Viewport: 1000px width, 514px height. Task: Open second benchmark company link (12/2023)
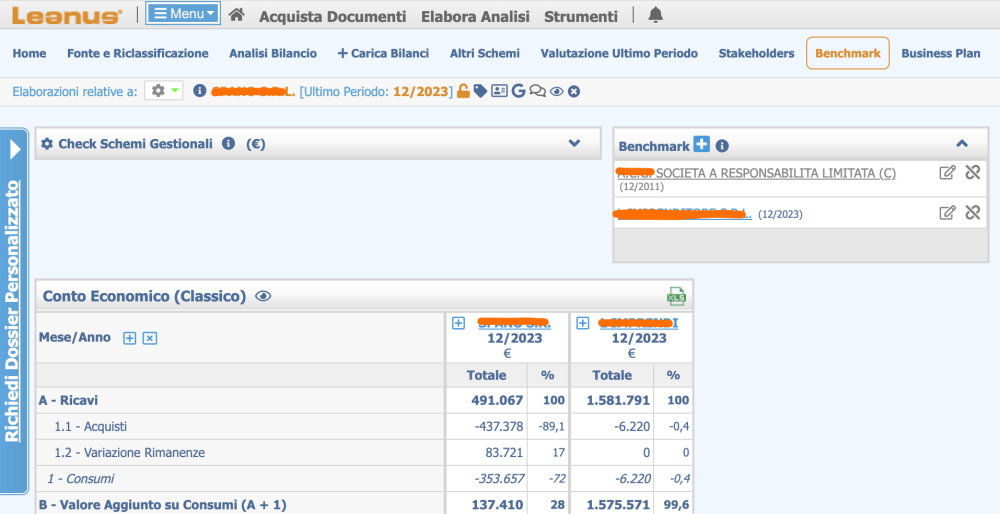coord(682,214)
